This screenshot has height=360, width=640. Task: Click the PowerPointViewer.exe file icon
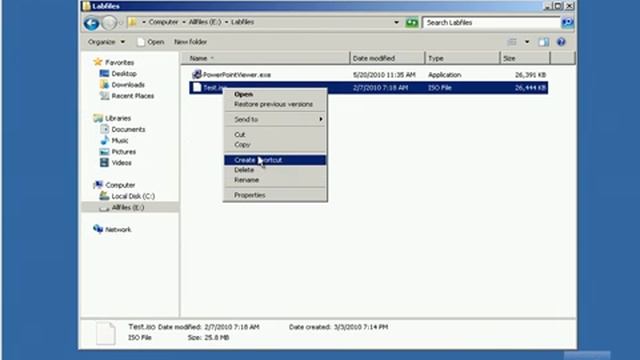pos(197,74)
